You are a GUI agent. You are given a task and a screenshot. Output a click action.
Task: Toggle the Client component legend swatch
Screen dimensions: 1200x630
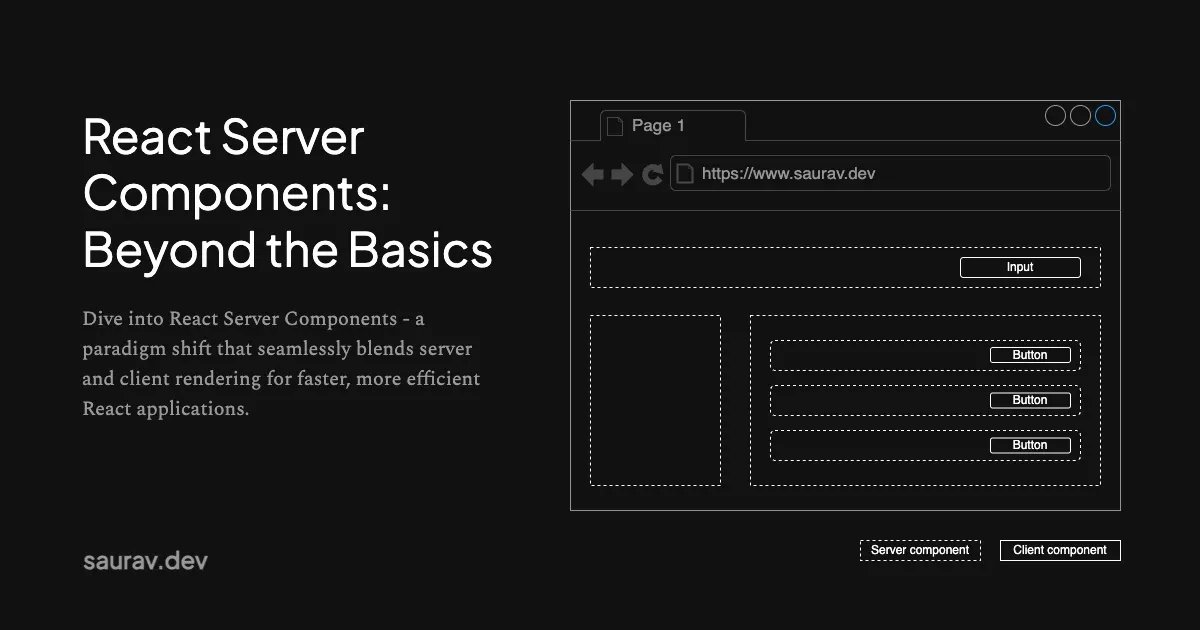pos(1060,550)
